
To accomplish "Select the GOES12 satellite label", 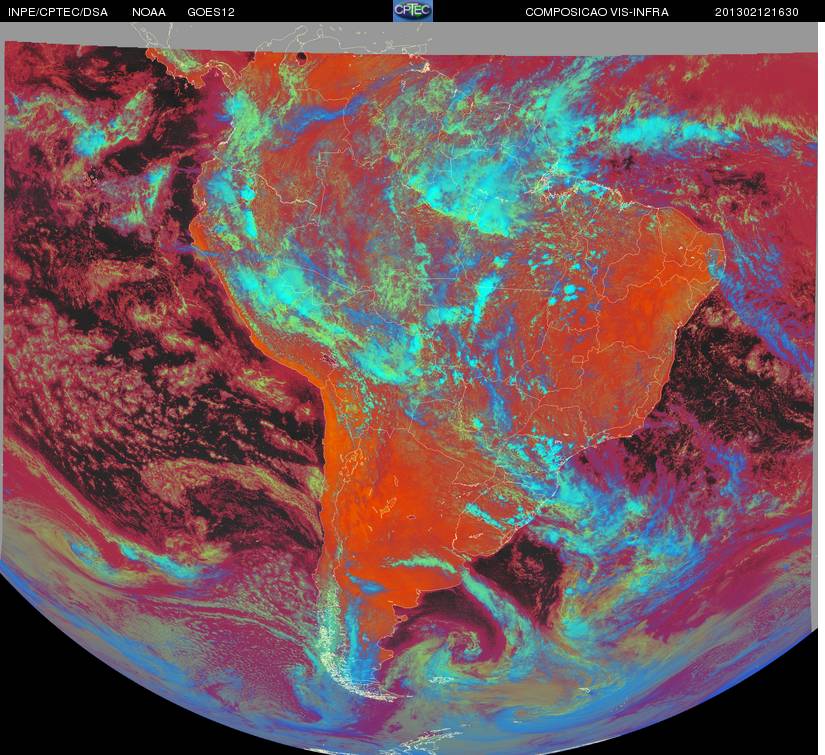I will [211, 12].
